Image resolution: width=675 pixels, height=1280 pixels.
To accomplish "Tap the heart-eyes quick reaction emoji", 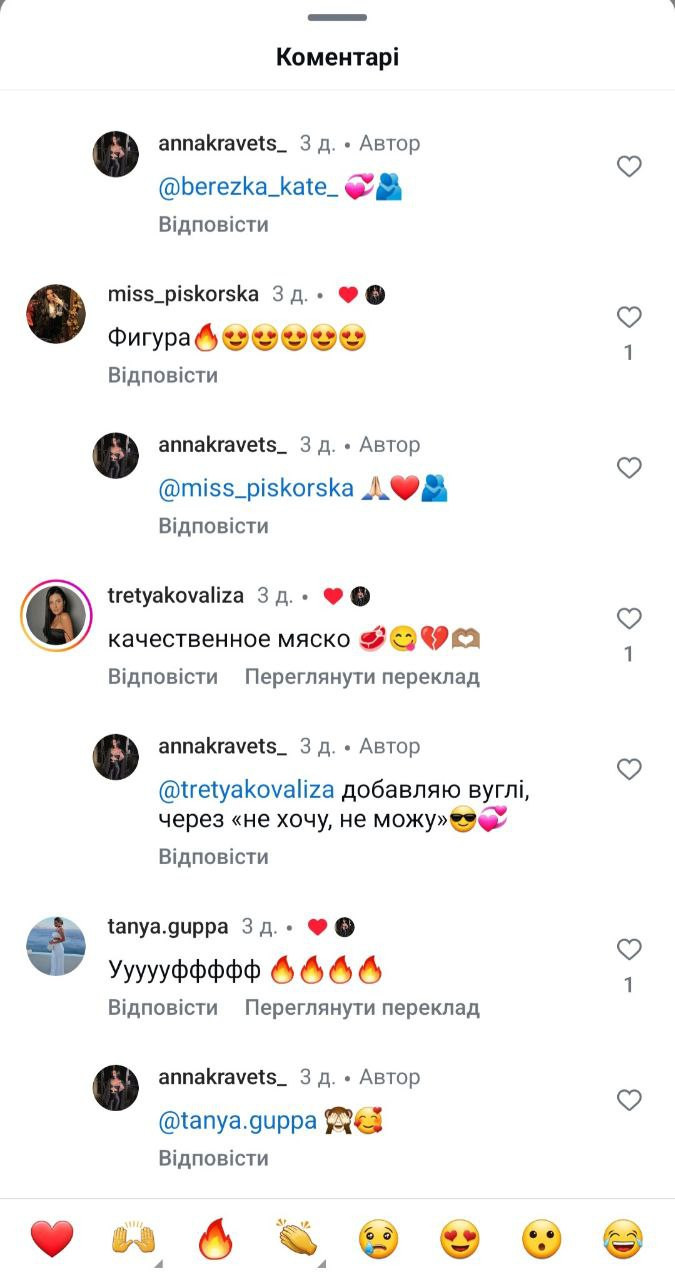I will point(460,1240).
